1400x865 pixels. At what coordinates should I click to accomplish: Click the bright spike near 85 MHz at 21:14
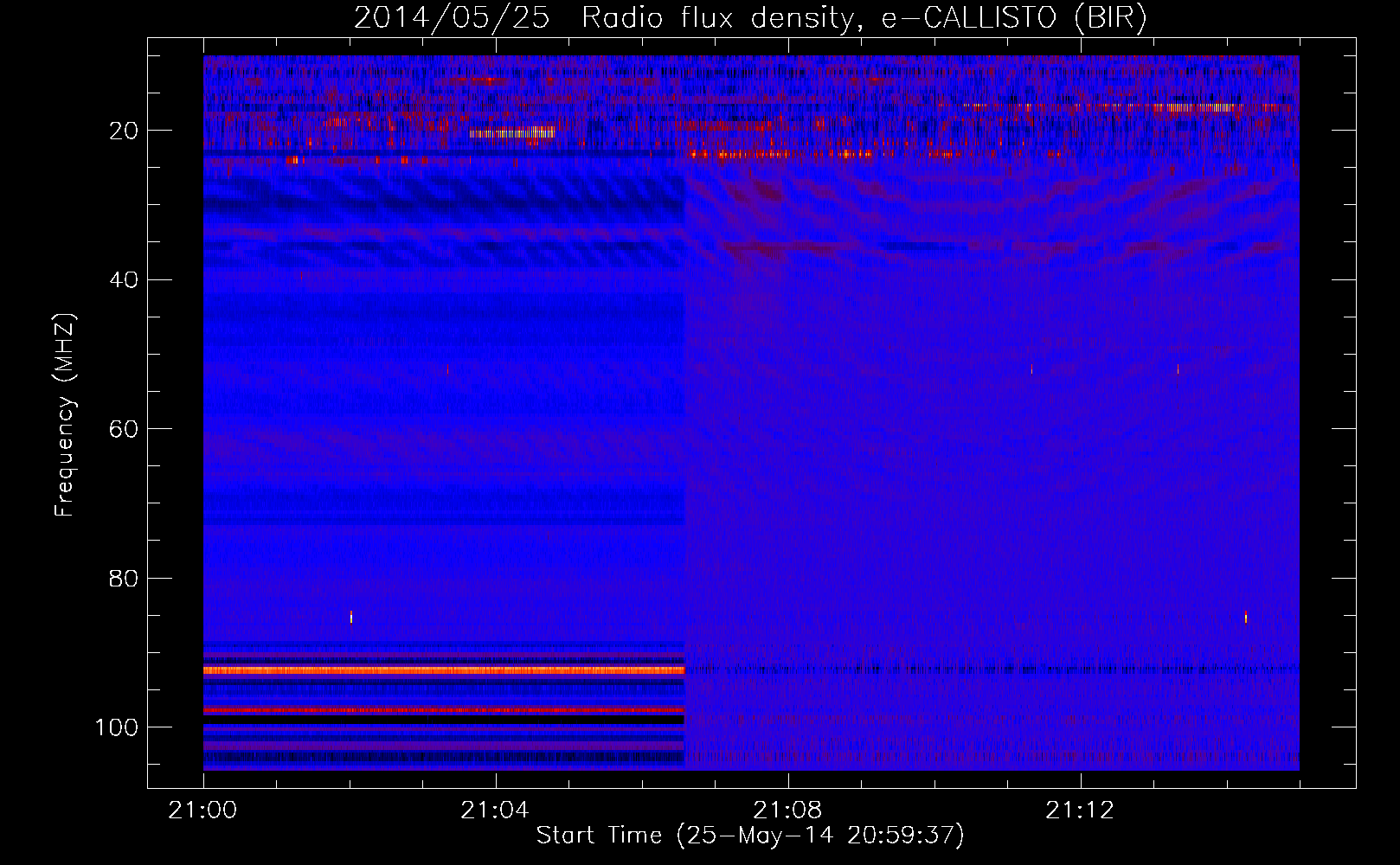pyautogui.click(x=1245, y=617)
